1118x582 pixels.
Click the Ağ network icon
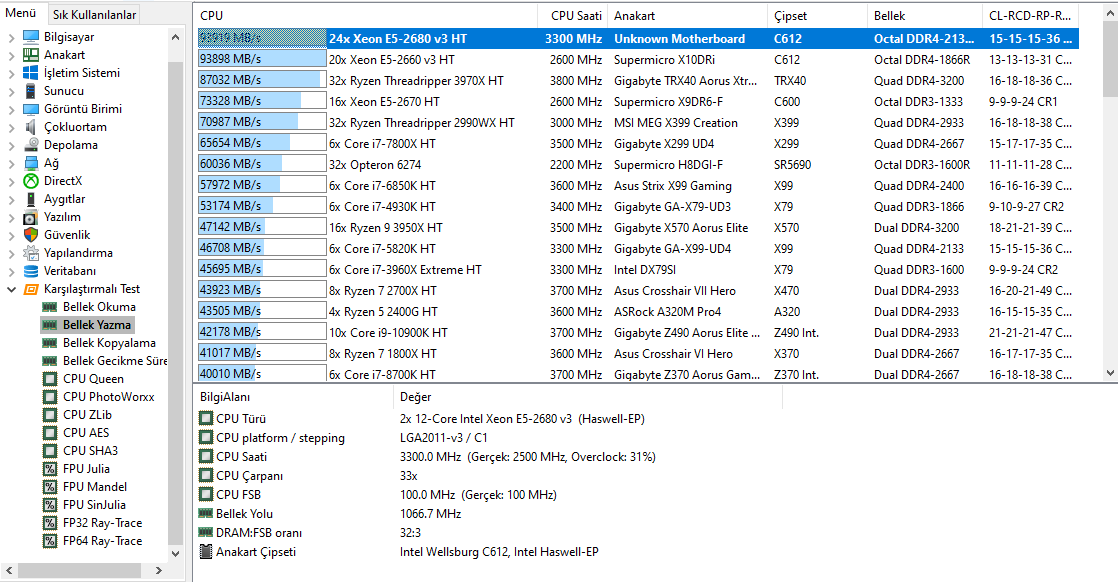click(x=31, y=163)
